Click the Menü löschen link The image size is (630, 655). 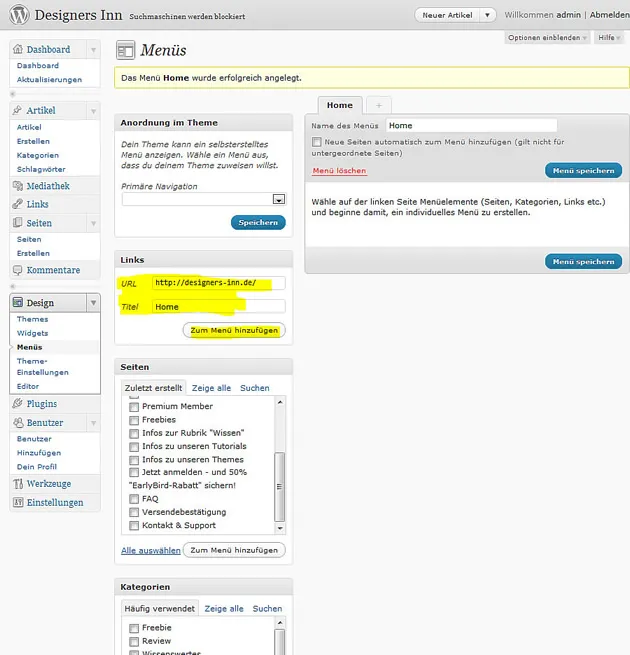339,170
